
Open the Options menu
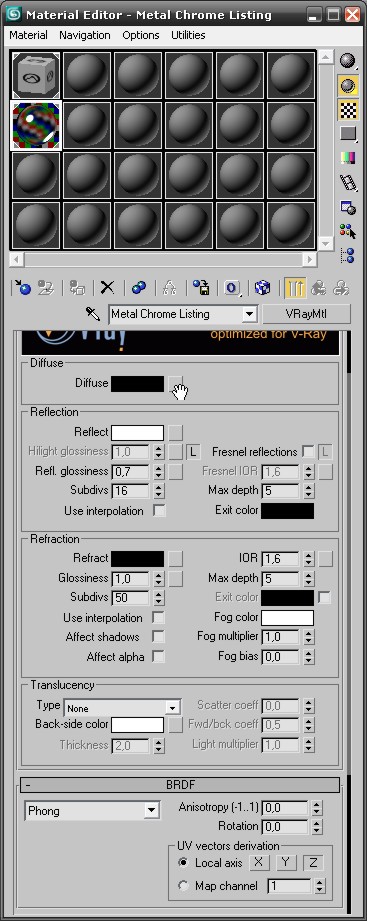pyautogui.click(x=141, y=35)
